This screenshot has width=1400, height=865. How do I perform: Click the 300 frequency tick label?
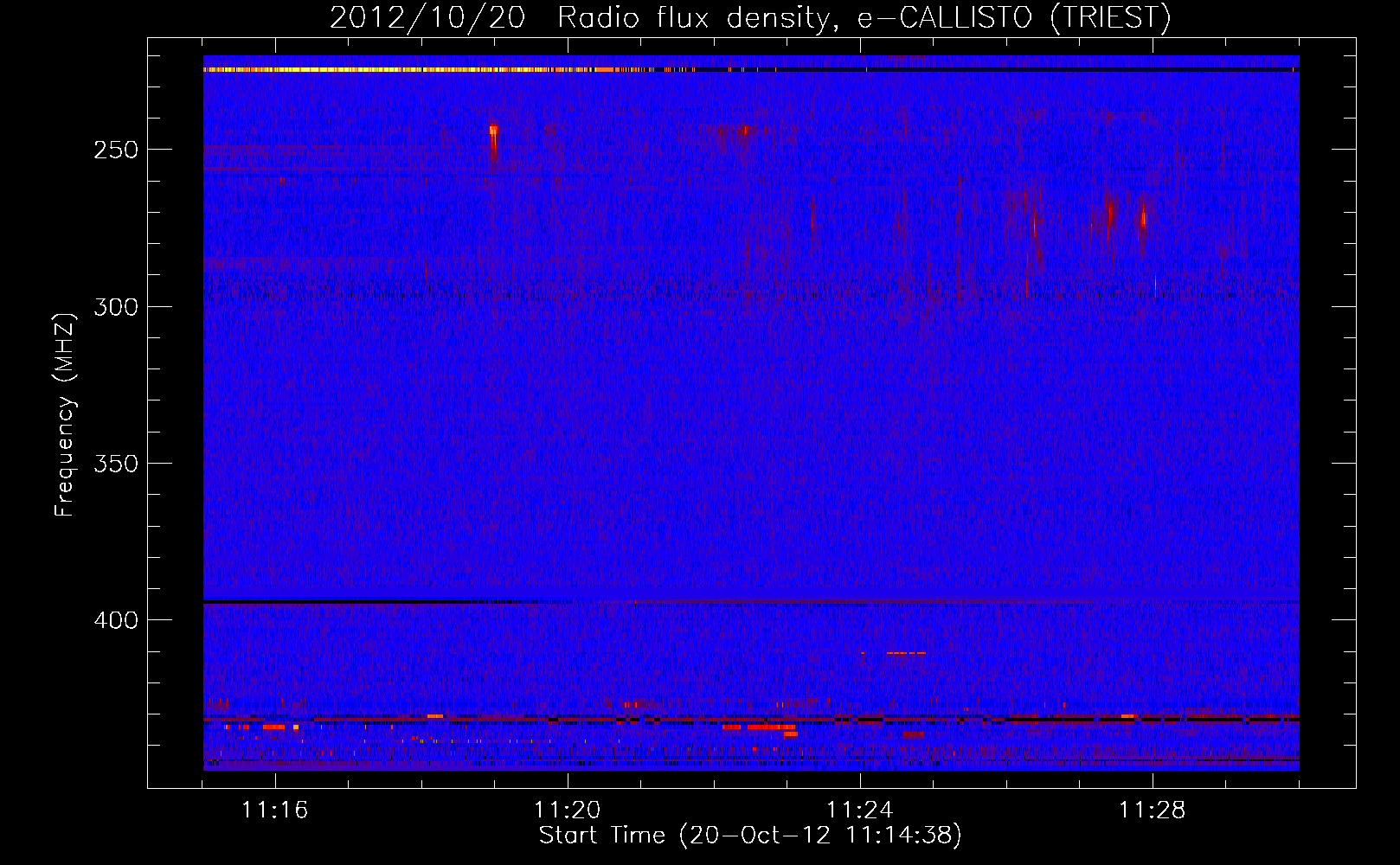click(116, 307)
